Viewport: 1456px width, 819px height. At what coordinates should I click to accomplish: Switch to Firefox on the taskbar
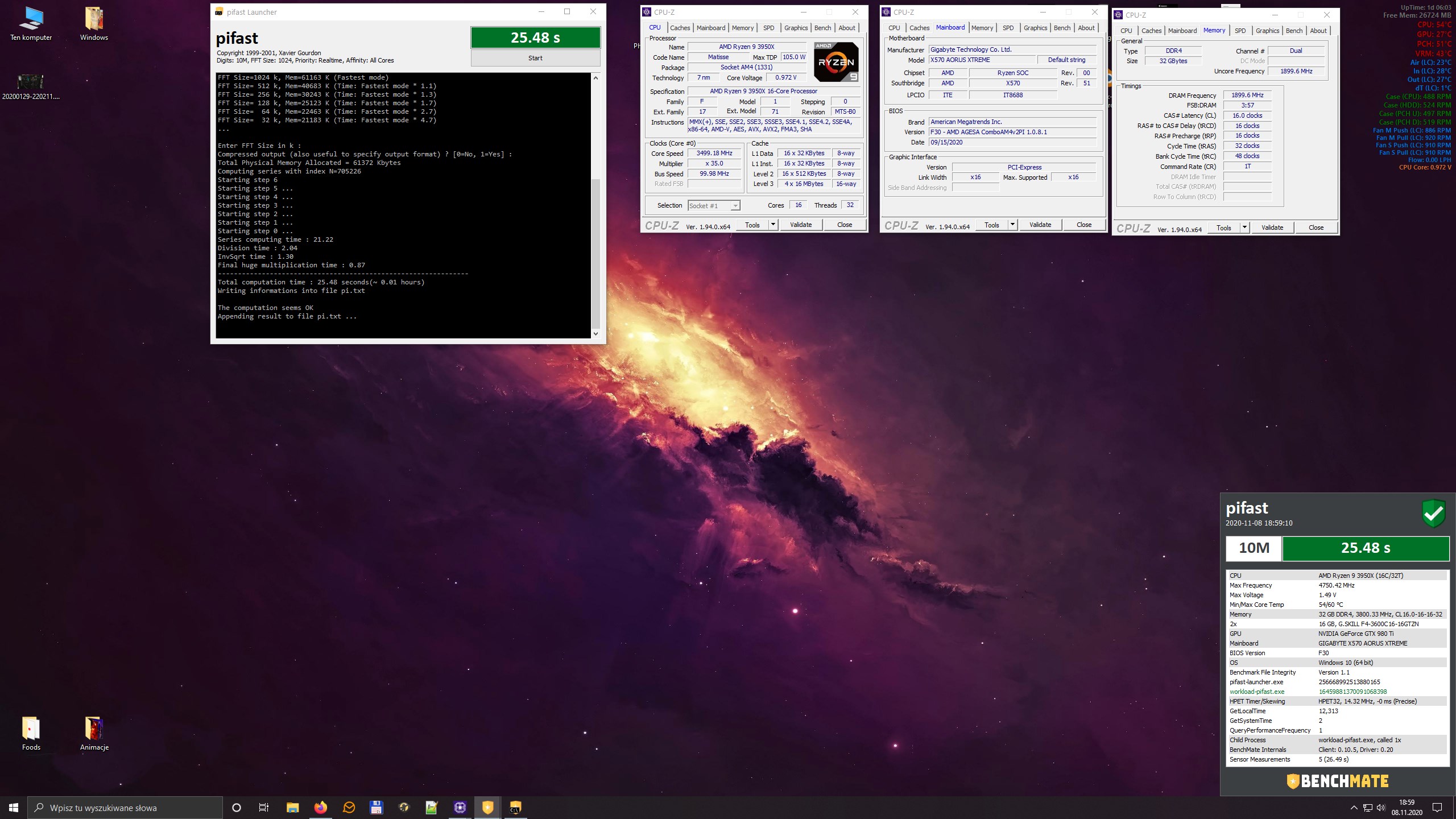point(320,808)
